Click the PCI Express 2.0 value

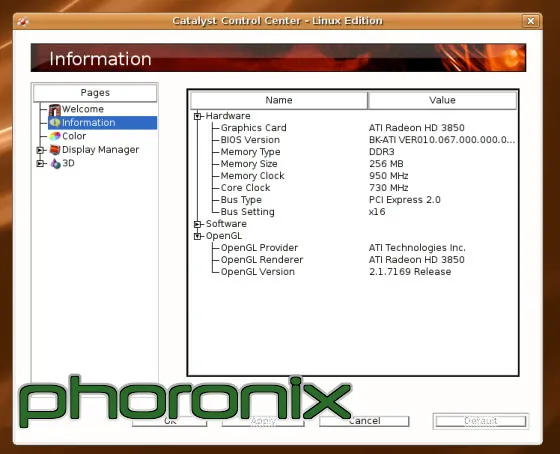pos(405,200)
